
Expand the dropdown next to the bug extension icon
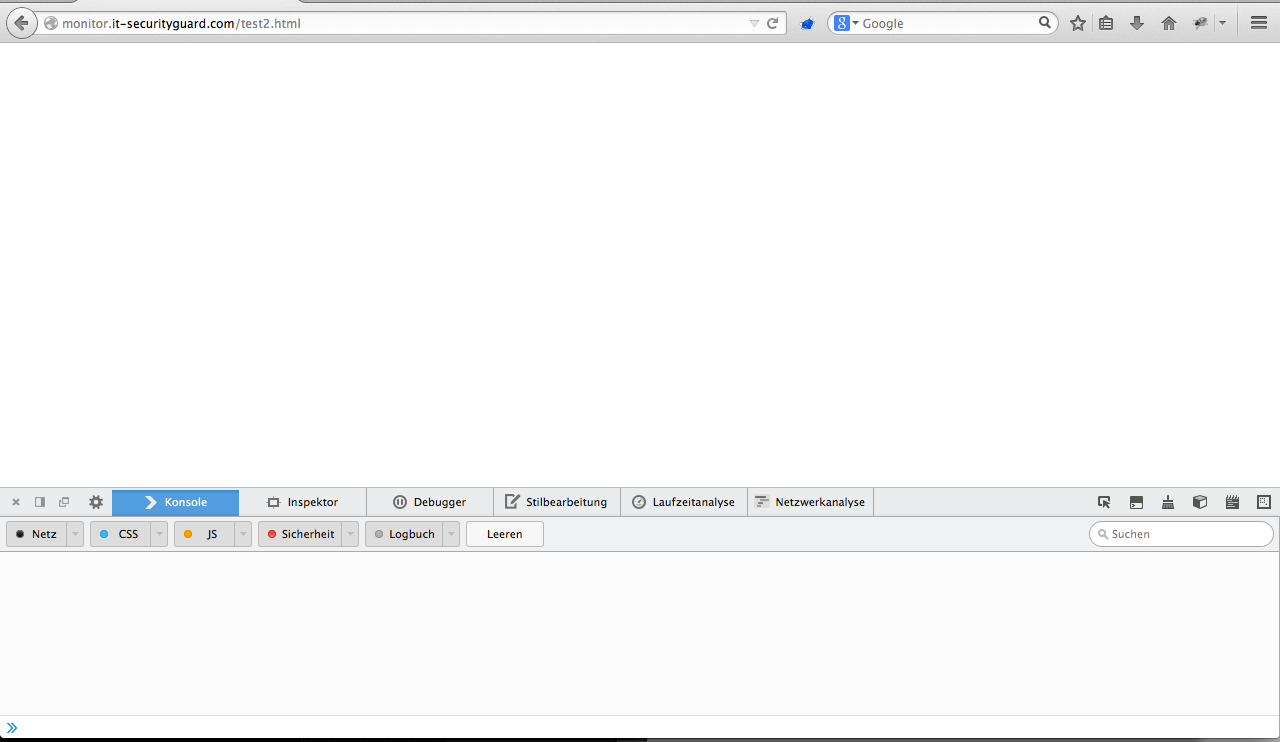click(x=1222, y=23)
